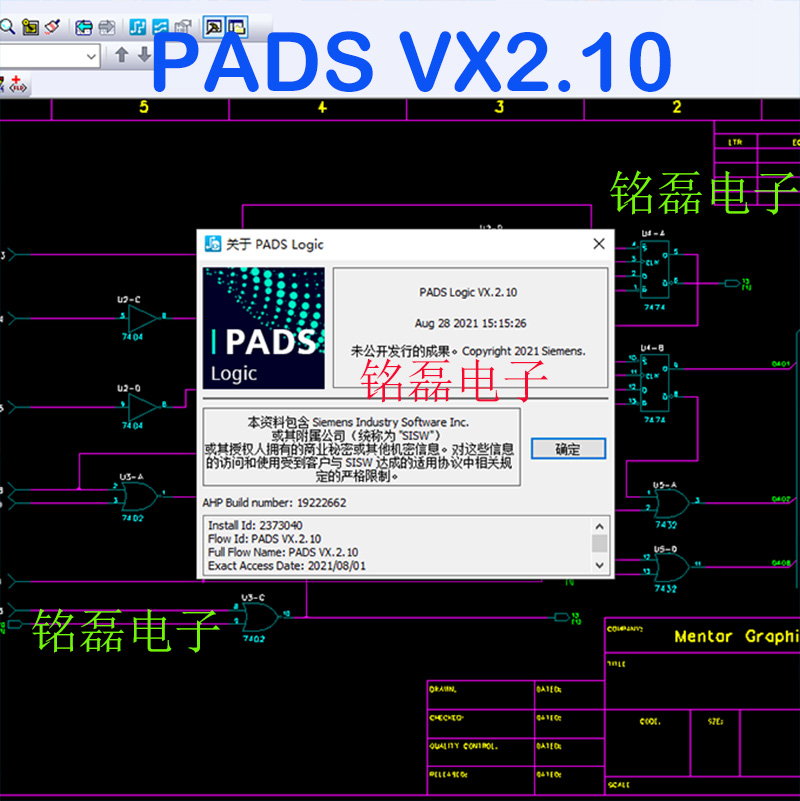
Task: Click the grey down arrow icon
Action: click(x=145, y=55)
